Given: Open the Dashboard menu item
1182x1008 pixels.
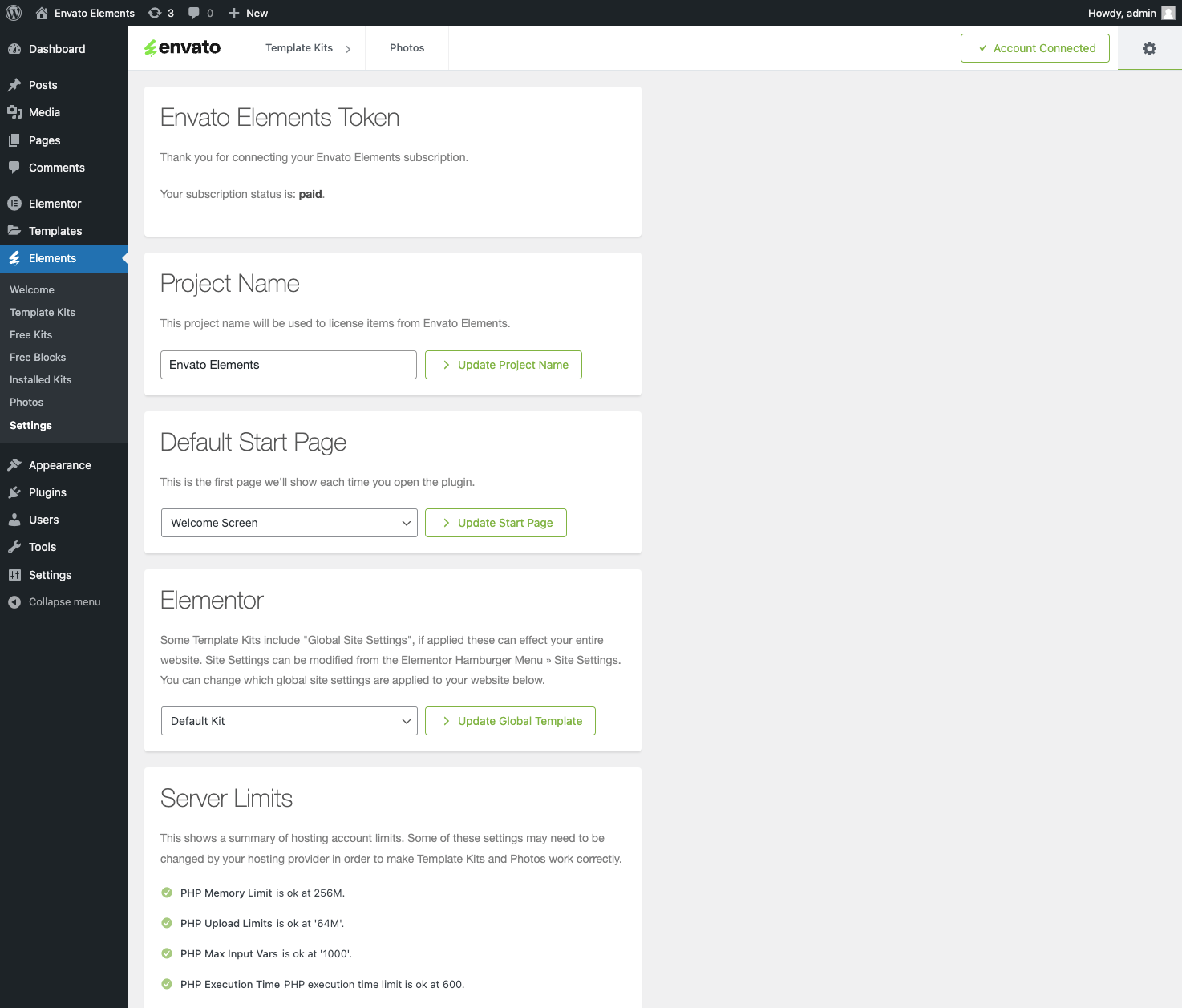Looking at the screenshot, I should [x=64, y=49].
